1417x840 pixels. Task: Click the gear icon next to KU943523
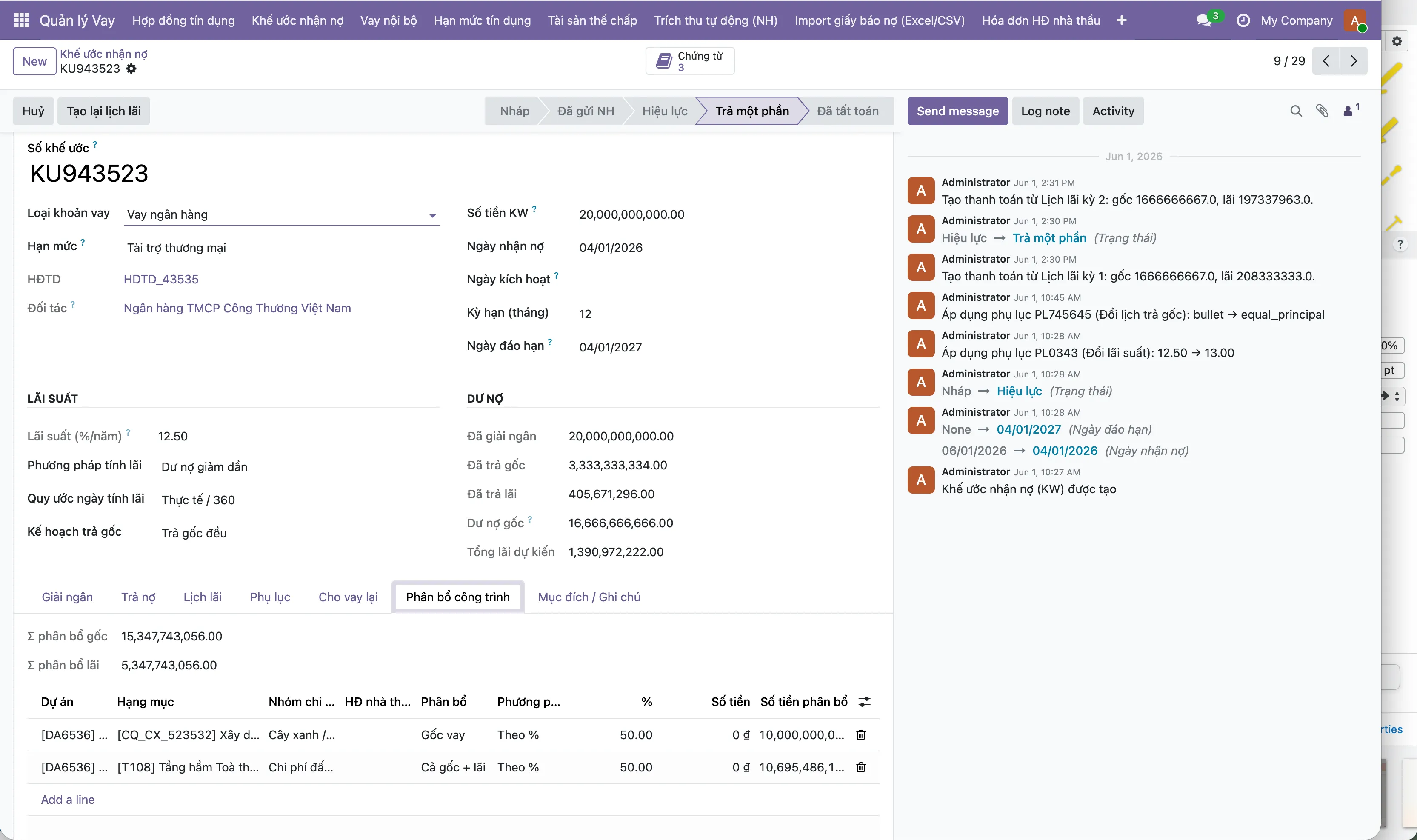click(131, 69)
